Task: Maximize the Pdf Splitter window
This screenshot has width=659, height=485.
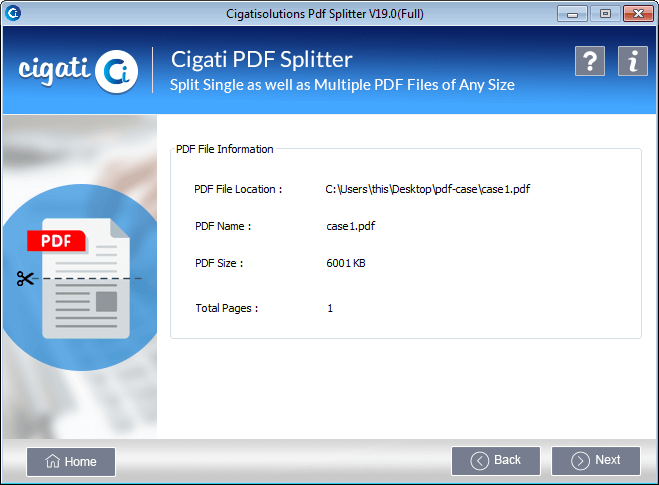Action: 605,14
